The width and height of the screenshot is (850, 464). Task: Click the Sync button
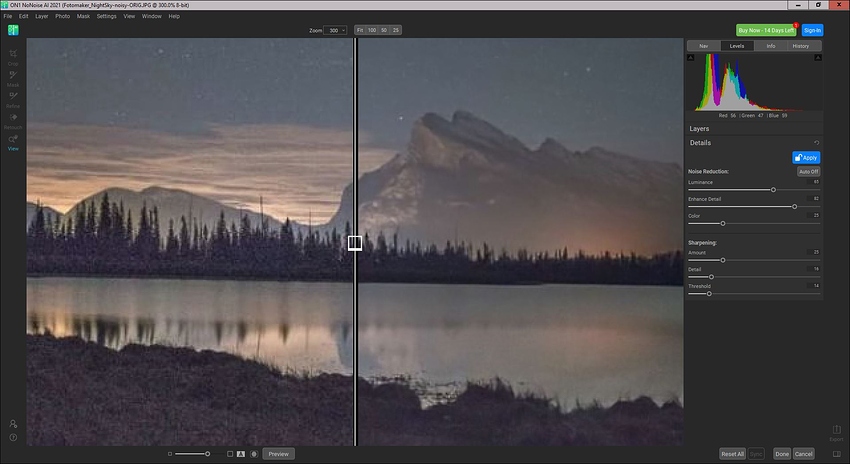[756, 454]
